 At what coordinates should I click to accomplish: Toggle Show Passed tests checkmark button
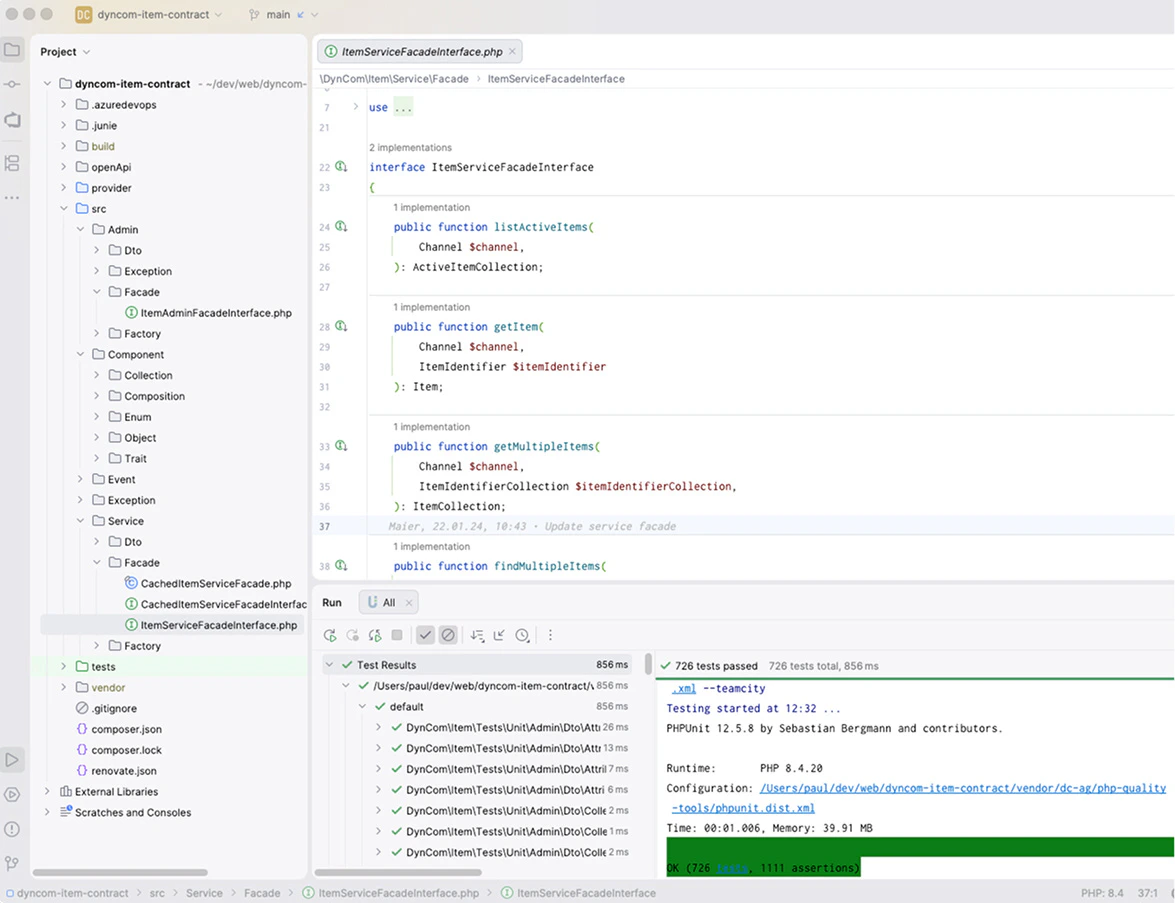(x=425, y=635)
